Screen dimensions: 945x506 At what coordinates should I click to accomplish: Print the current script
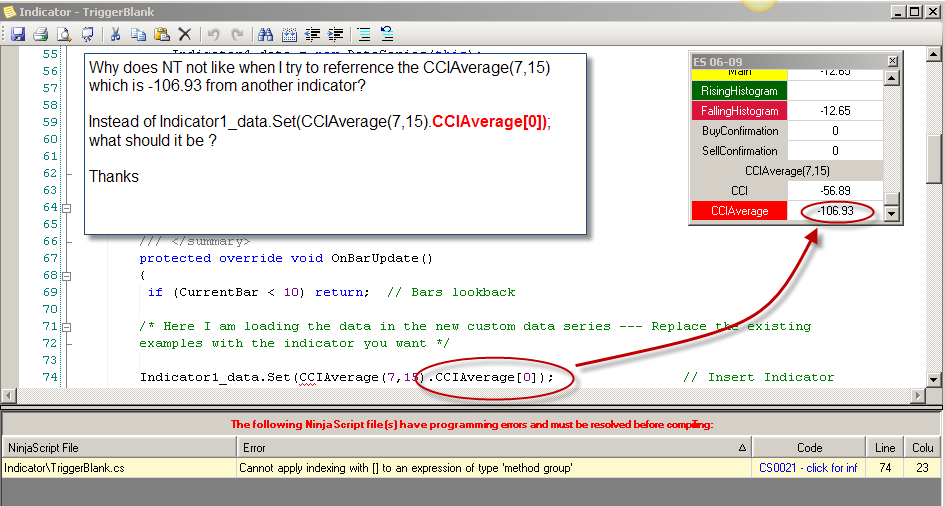click(x=40, y=34)
